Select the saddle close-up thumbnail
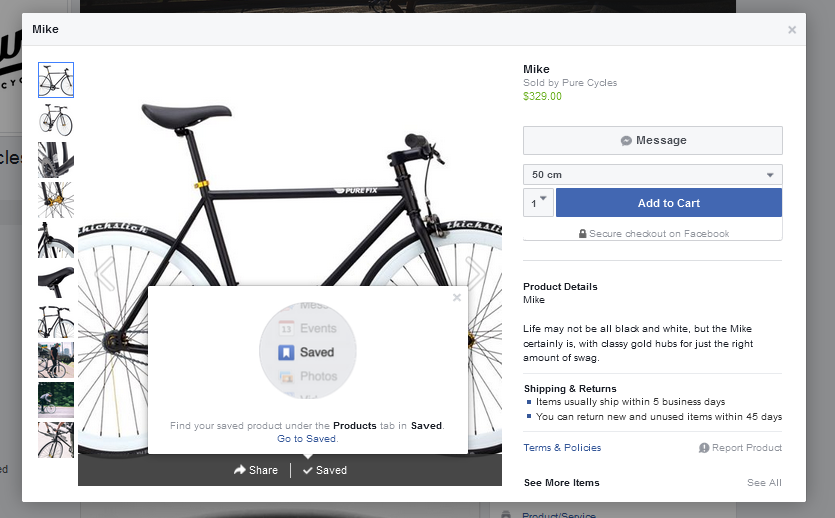The image size is (835, 518). click(x=56, y=280)
